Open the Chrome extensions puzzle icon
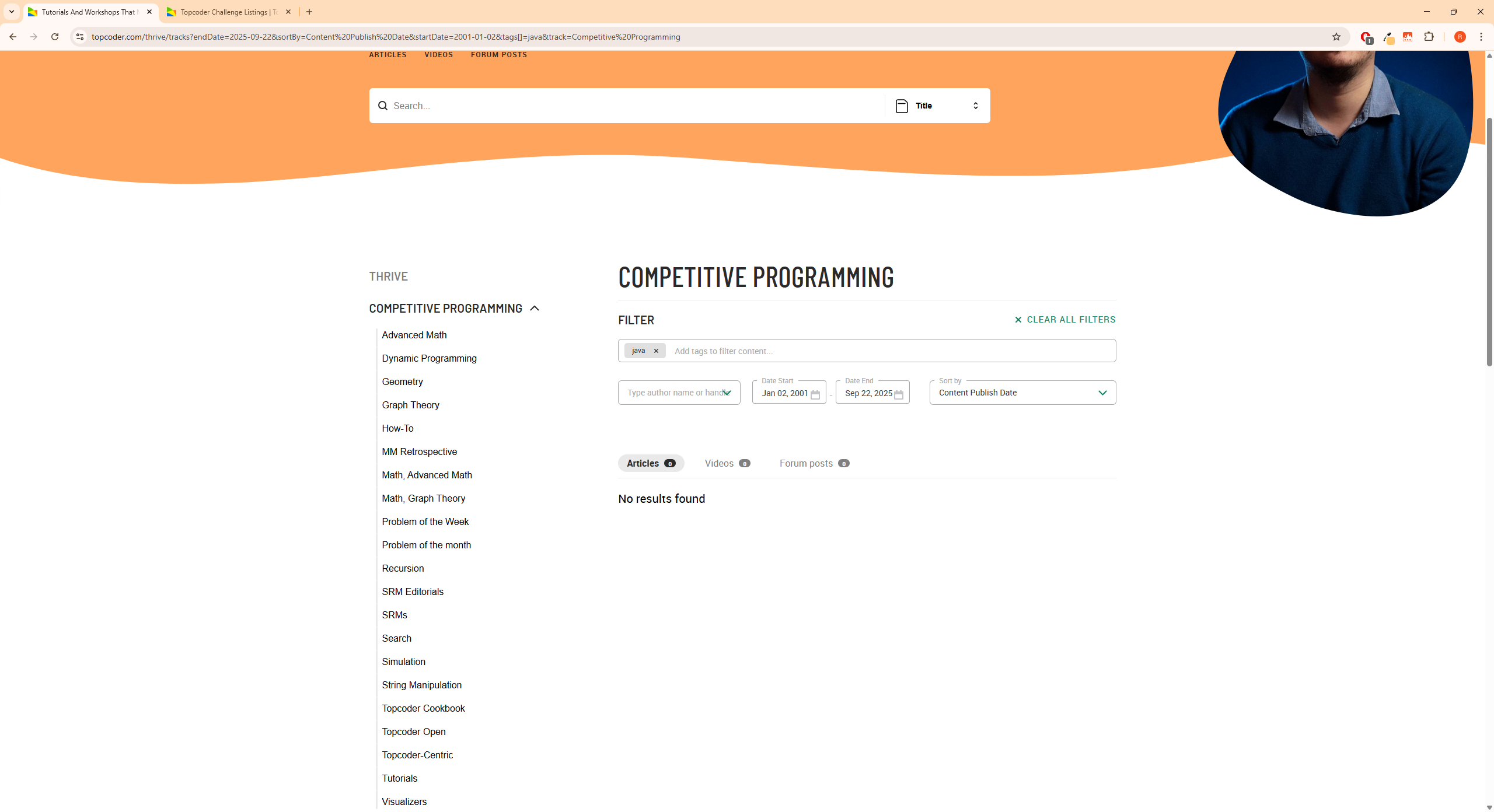This screenshot has height=812, width=1494. 1429,37
